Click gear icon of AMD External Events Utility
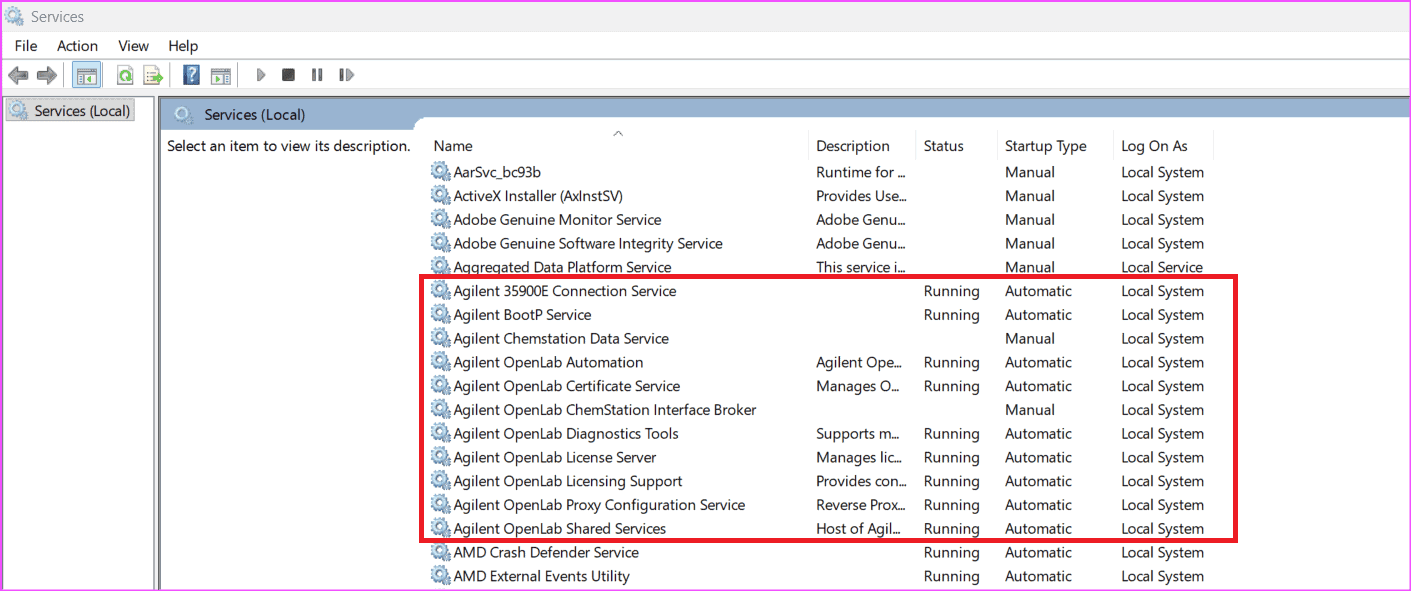1411x591 pixels. pos(440,576)
